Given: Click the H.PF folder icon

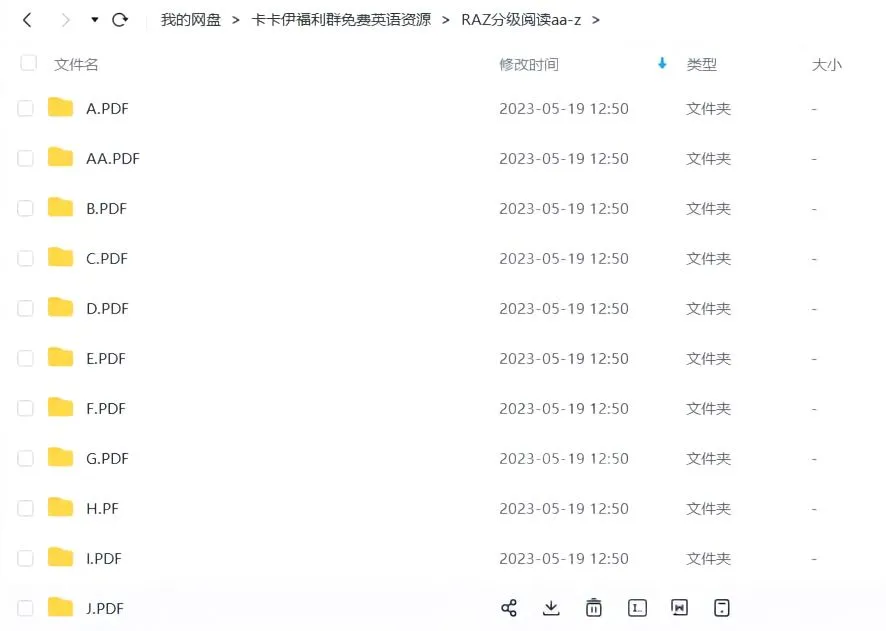Looking at the screenshot, I should click(60, 507).
